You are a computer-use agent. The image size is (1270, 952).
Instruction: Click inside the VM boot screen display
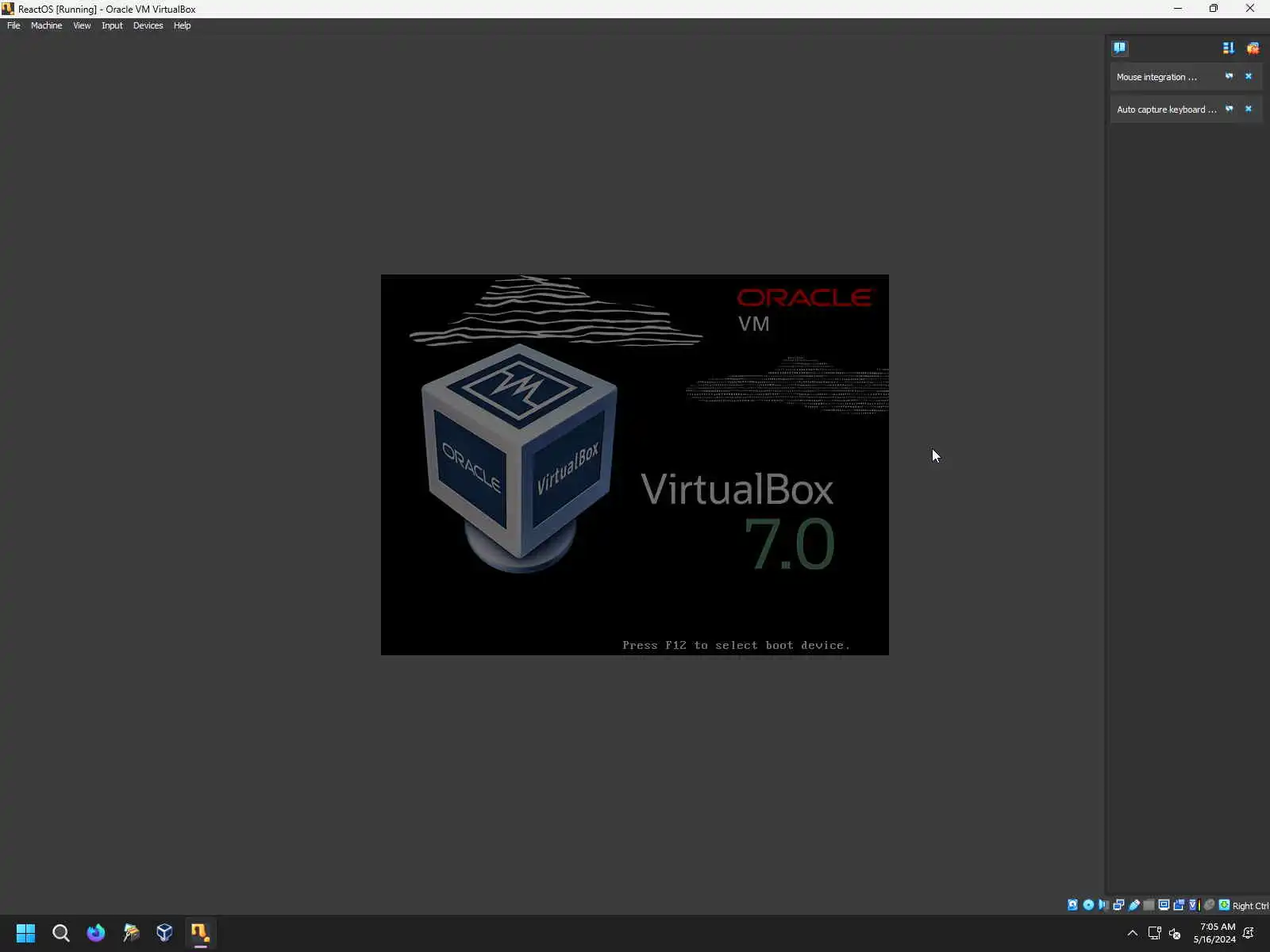[635, 465]
